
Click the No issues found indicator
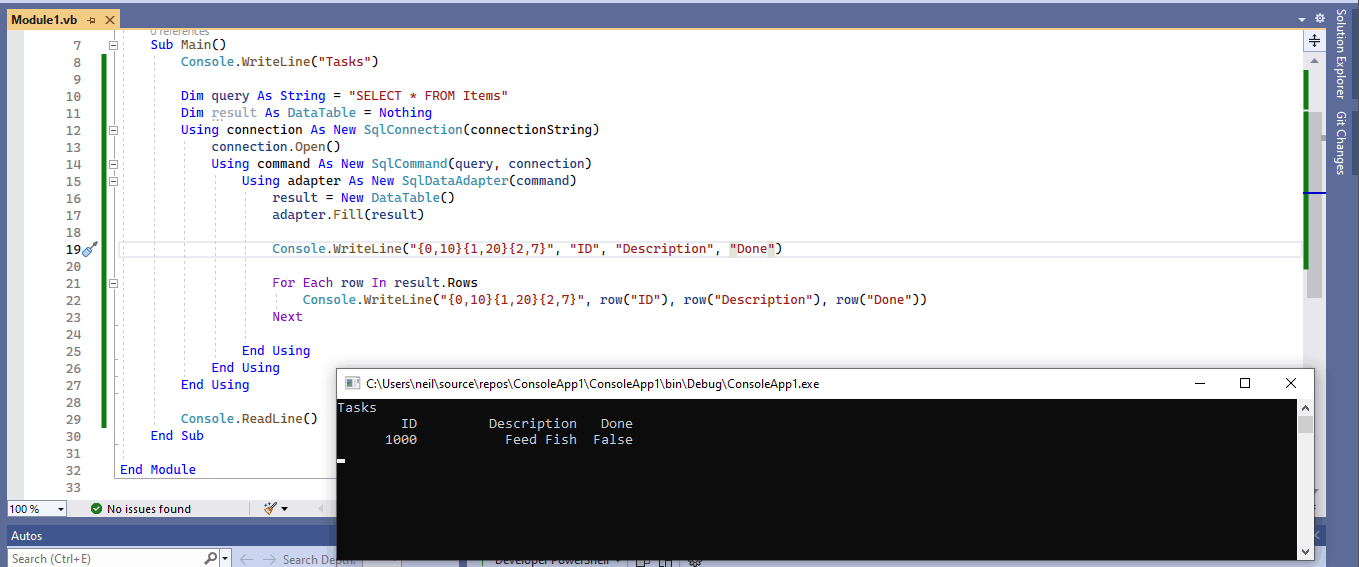tap(141, 509)
